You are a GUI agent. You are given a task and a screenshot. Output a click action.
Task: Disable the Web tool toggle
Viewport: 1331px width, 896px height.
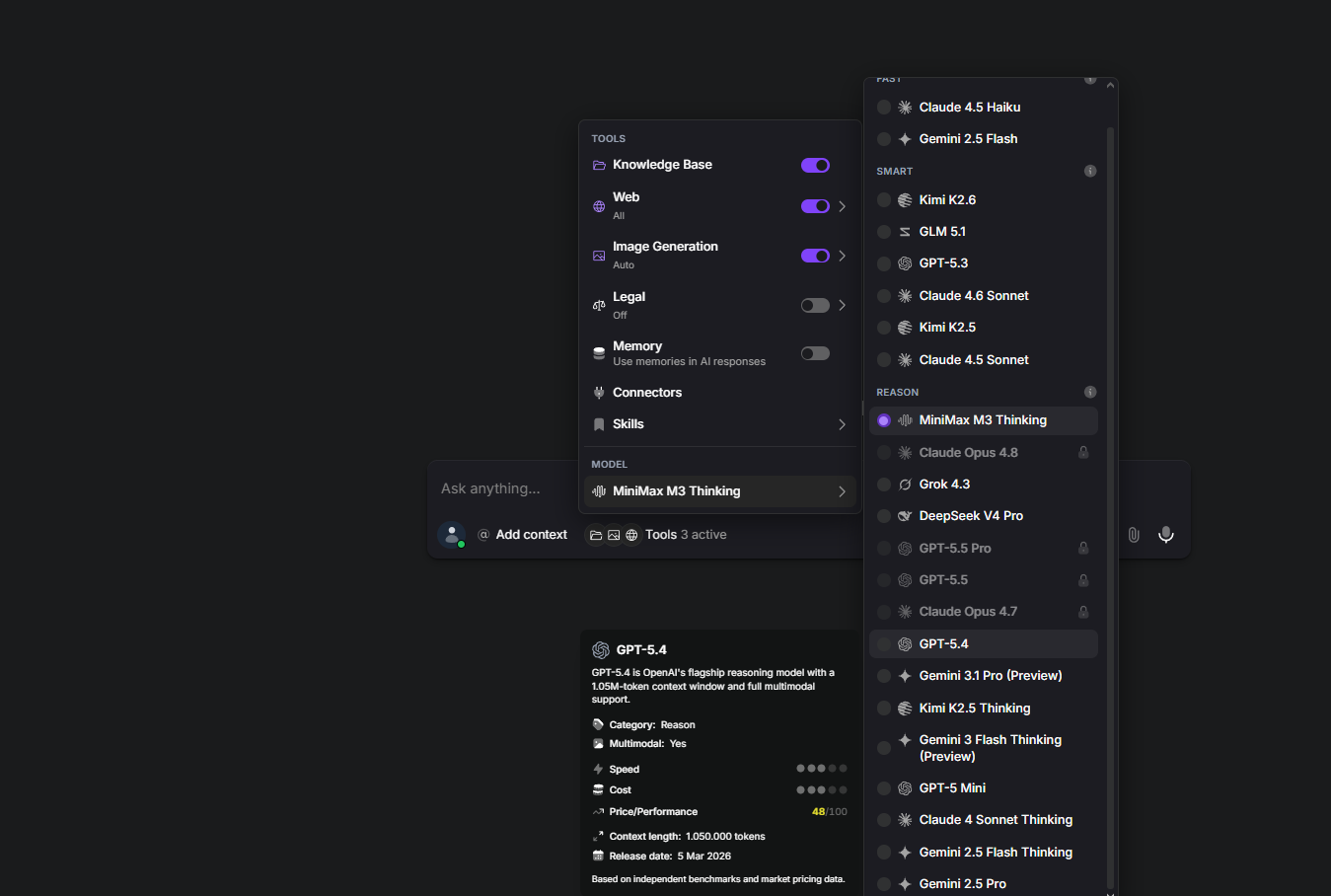pyautogui.click(x=815, y=206)
